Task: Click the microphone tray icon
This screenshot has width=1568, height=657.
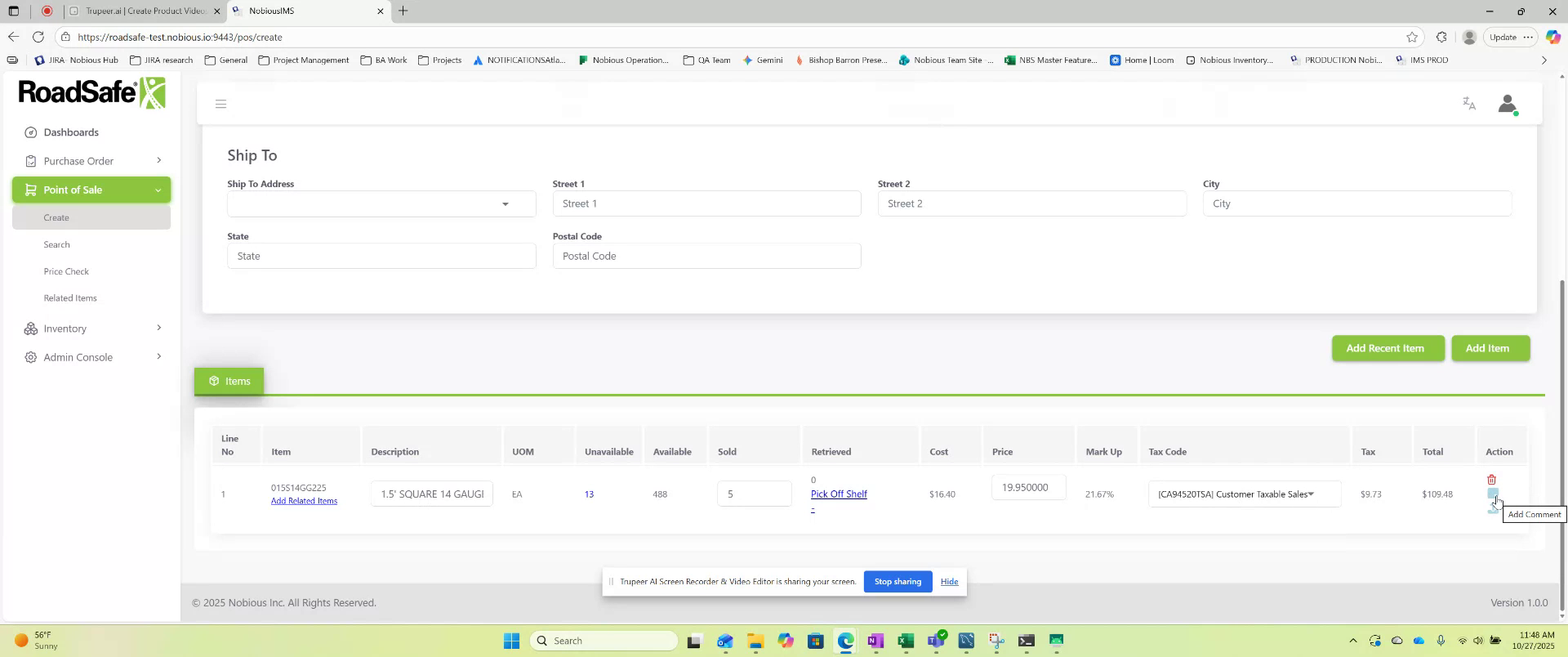Action: (1441, 641)
